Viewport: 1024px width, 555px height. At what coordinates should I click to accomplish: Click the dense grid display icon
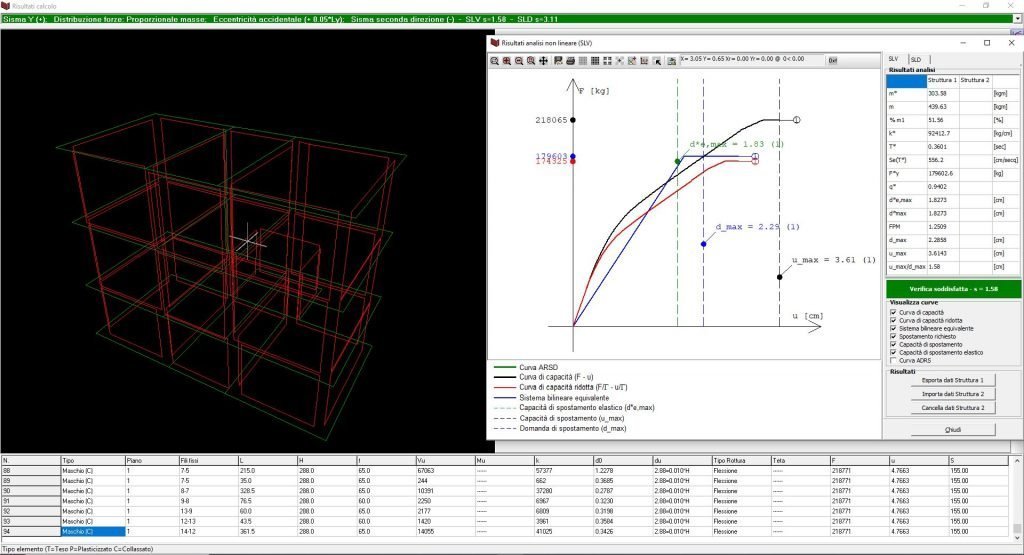point(595,61)
